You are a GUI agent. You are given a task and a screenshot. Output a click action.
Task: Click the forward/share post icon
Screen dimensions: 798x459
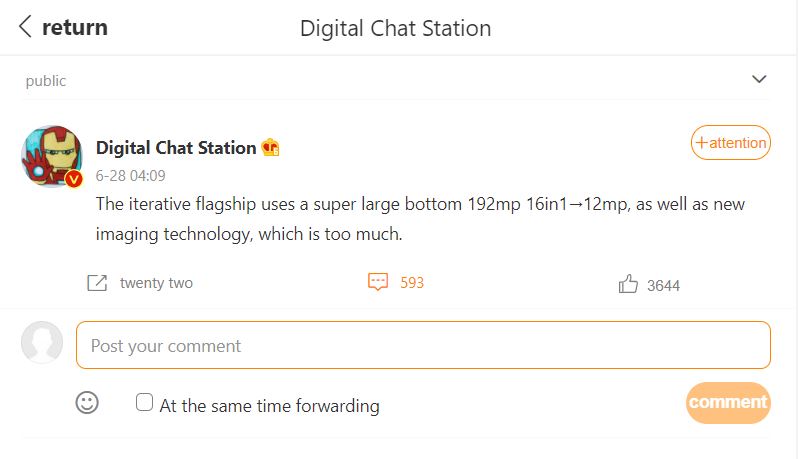(x=97, y=283)
